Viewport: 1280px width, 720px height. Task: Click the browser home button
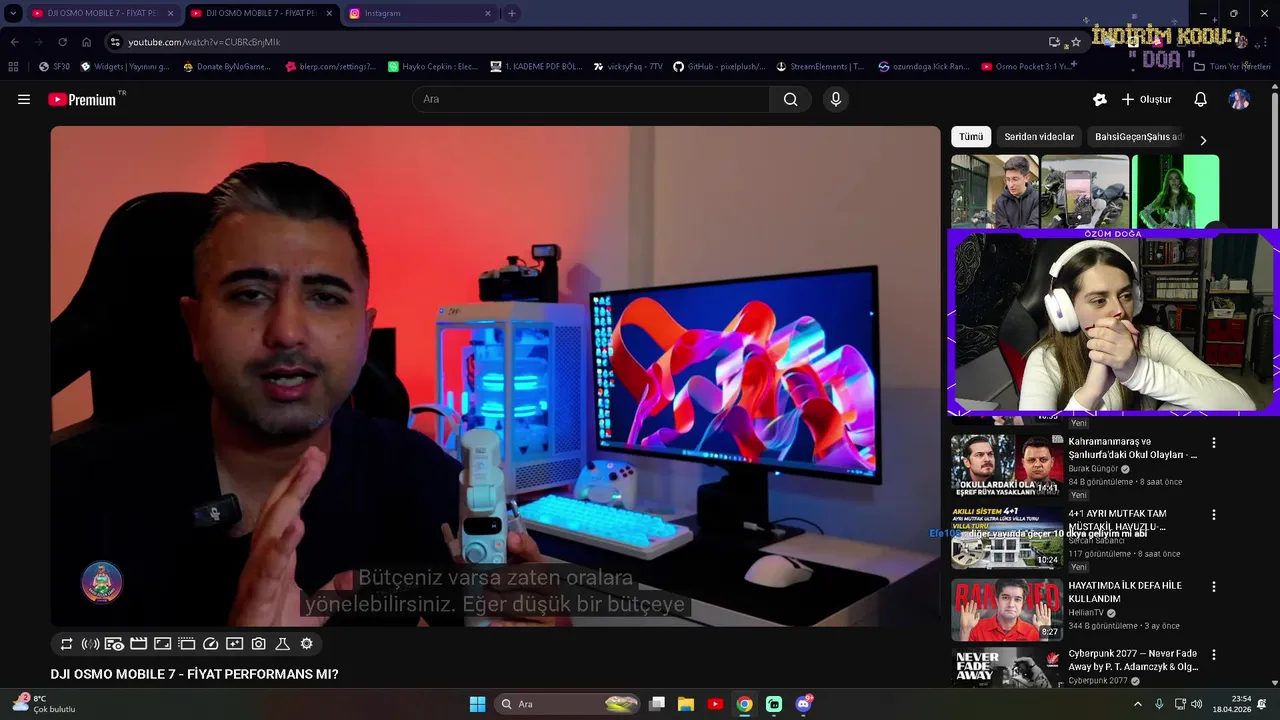pos(86,42)
